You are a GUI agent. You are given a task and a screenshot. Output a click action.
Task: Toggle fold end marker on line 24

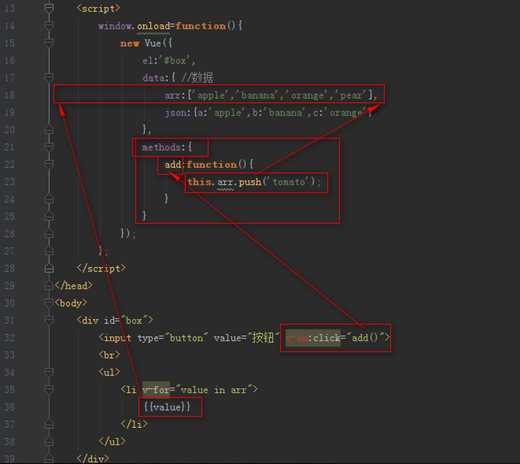[49, 199]
